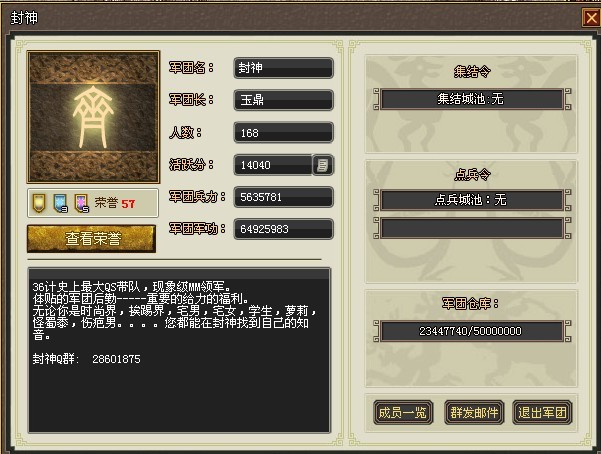Click the activity score log icon
Screen dimensions: 601x454
(x=322, y=165)
